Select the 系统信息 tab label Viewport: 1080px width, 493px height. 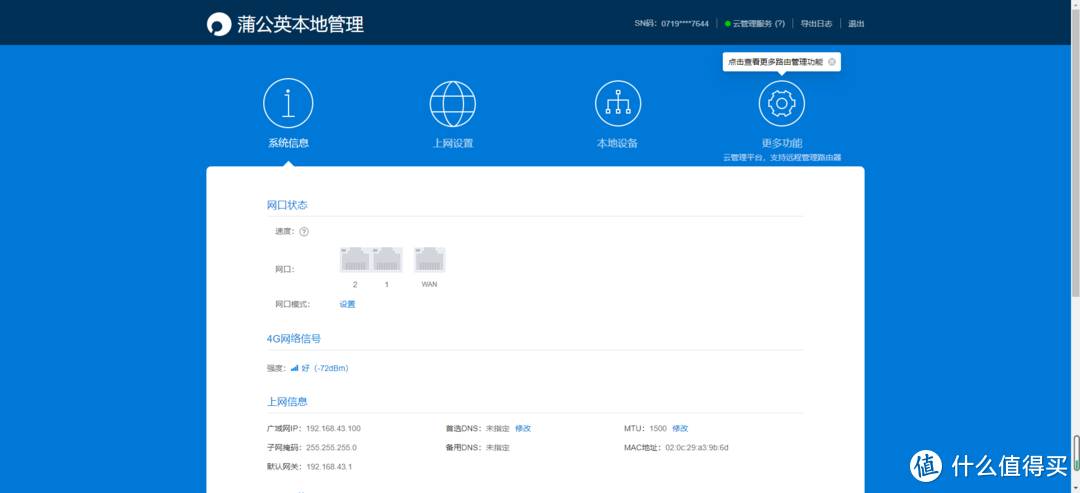tap(288, 144)
